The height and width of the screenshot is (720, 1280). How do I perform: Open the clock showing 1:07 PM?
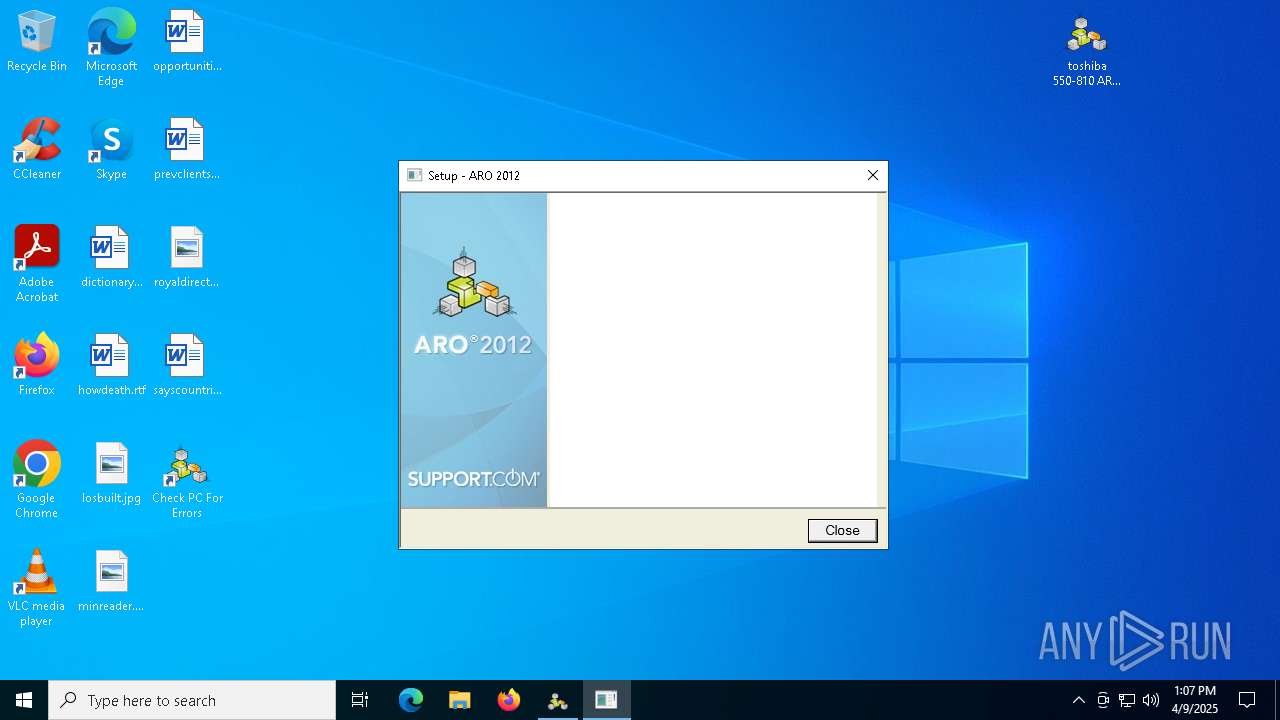coord(1195,700)
